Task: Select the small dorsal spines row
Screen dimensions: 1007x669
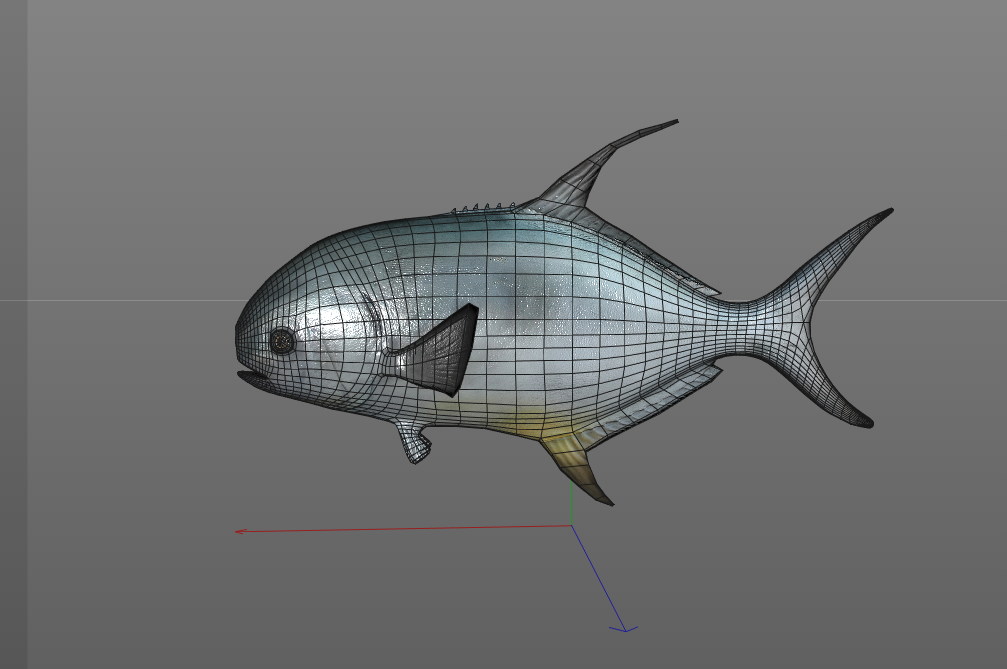Action: 483,207
